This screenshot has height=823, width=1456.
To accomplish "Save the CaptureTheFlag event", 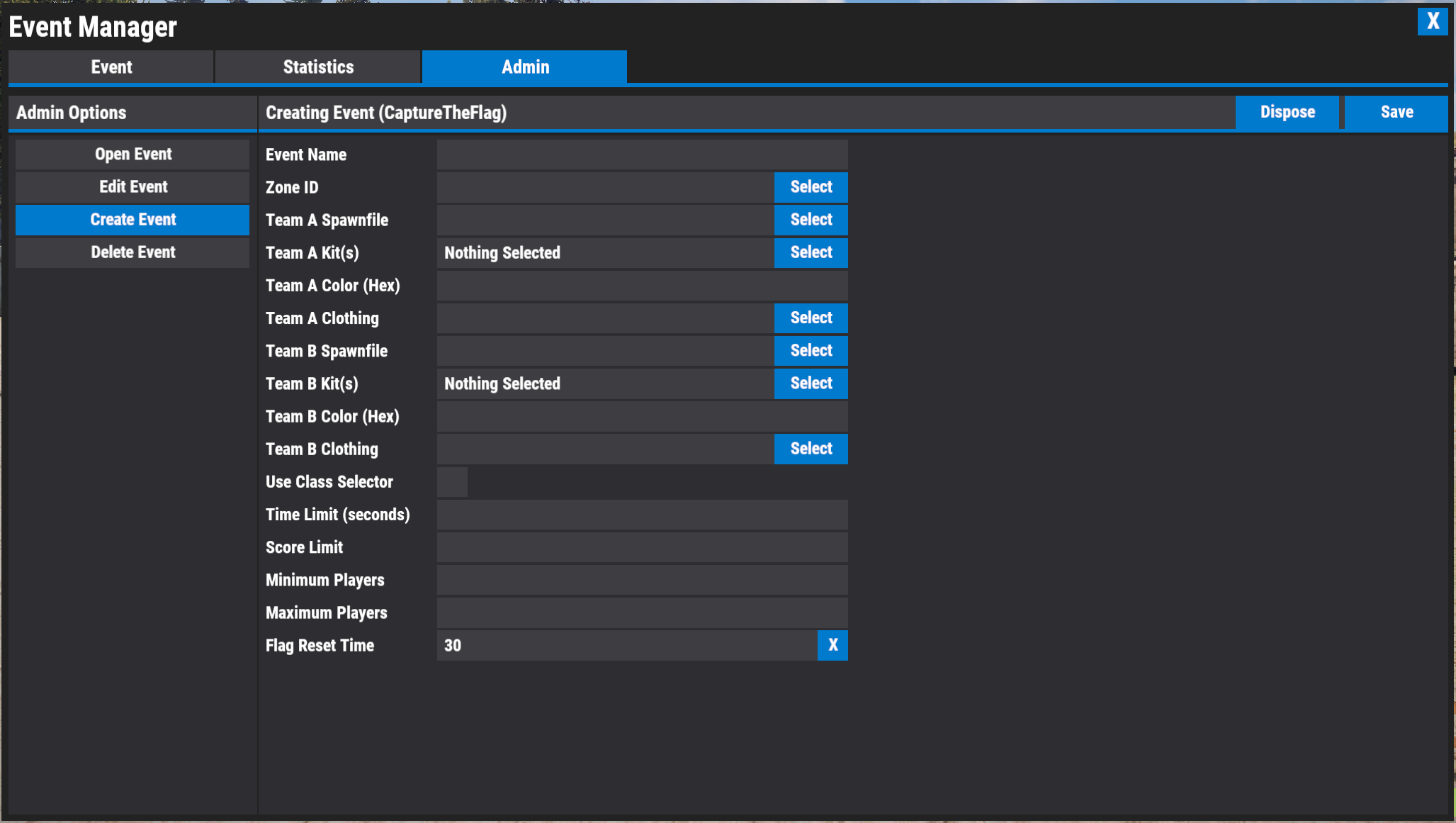I will click(x=1395, y=112).
